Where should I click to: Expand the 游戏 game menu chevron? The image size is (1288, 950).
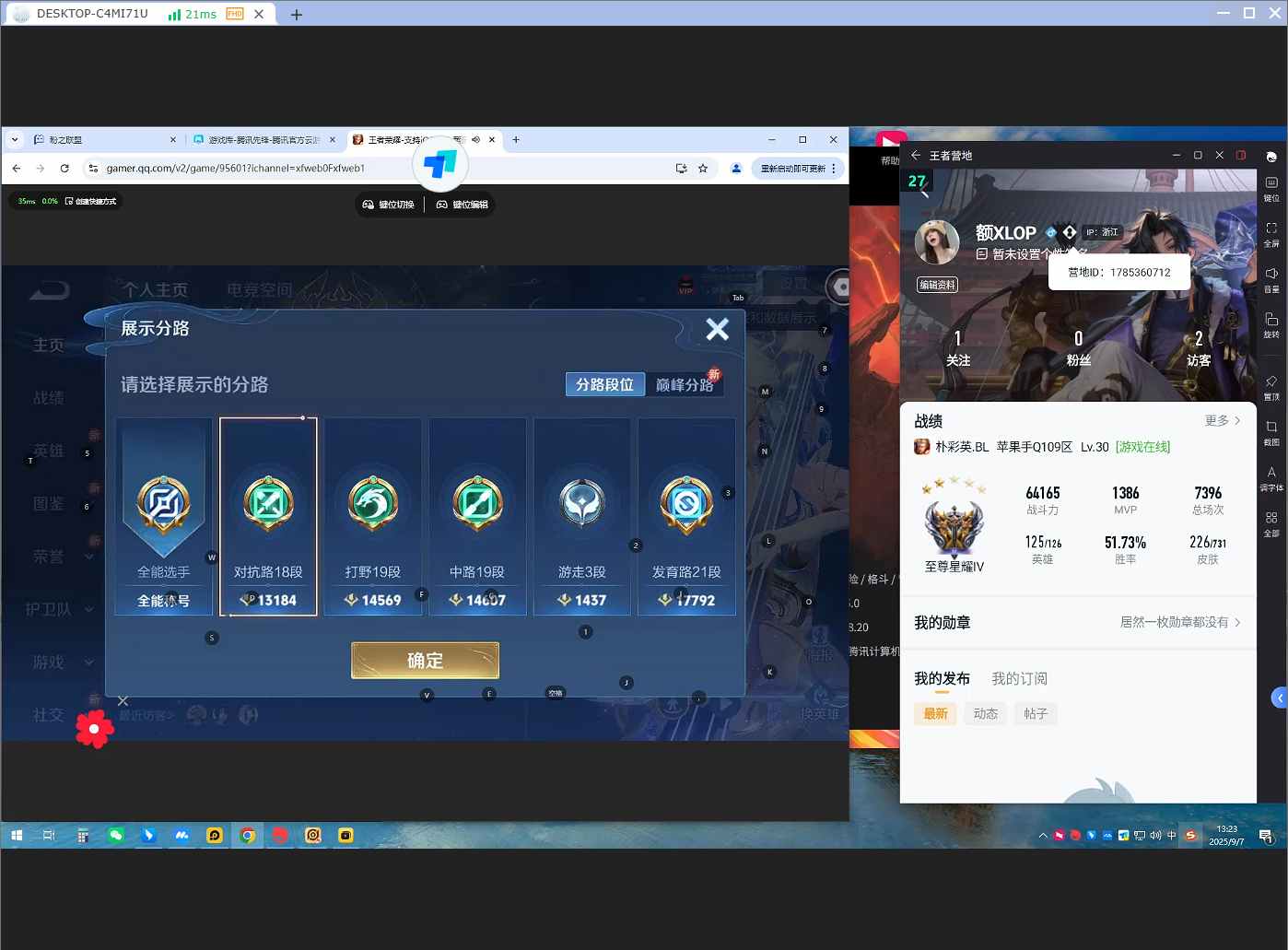(x=89, y=662)
